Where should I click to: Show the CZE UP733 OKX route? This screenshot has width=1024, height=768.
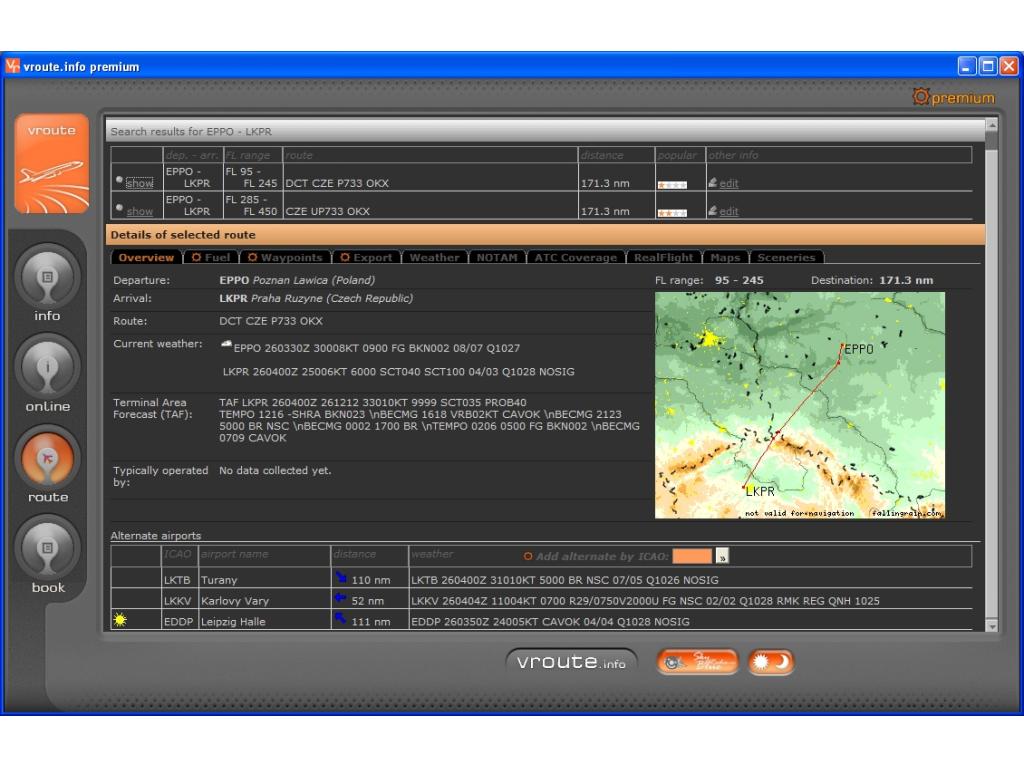[x=140, y=211]
